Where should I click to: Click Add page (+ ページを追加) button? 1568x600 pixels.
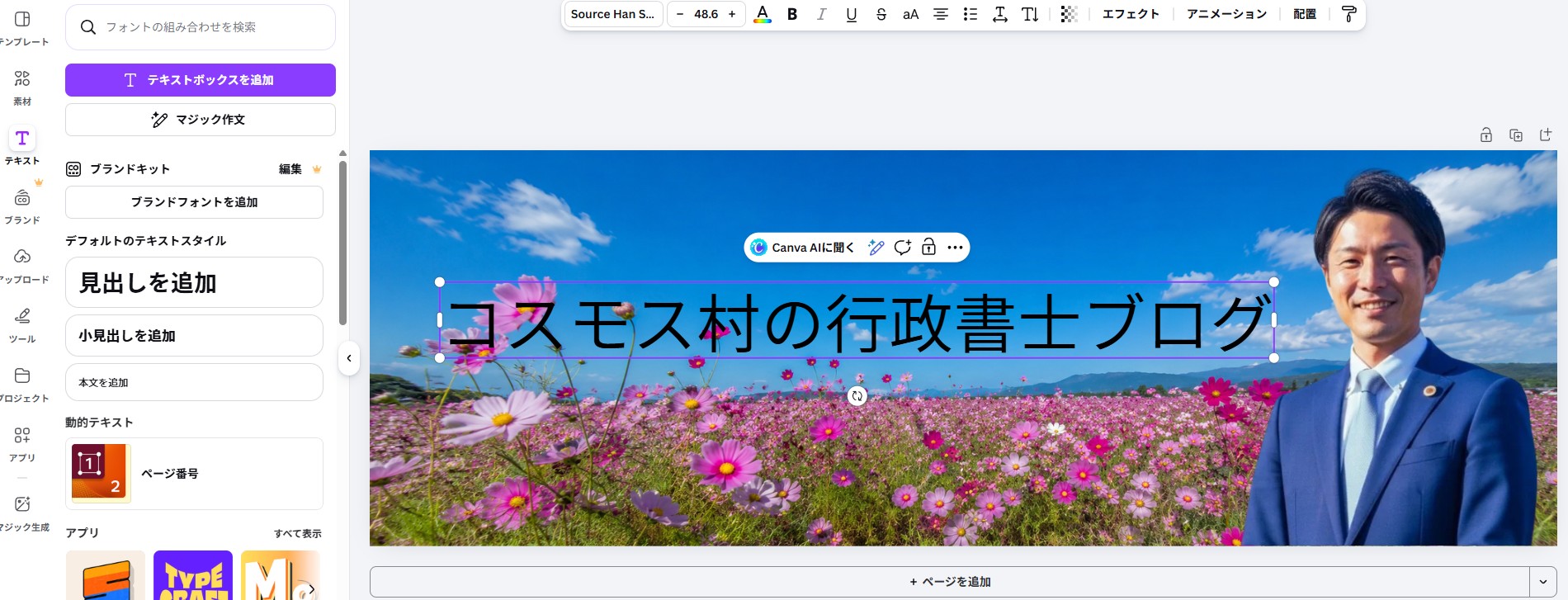(x=950, y=582)
